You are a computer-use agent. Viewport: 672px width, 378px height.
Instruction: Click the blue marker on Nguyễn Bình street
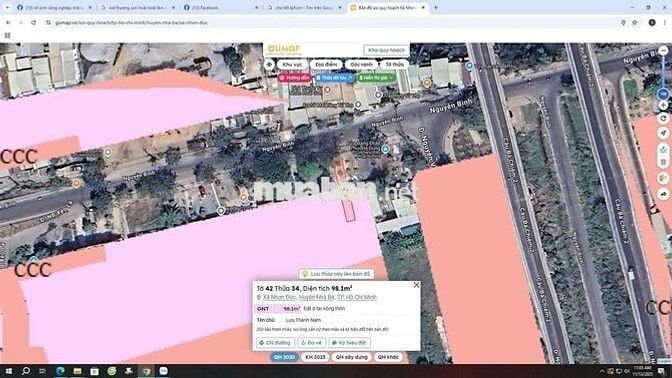point(385,149)
